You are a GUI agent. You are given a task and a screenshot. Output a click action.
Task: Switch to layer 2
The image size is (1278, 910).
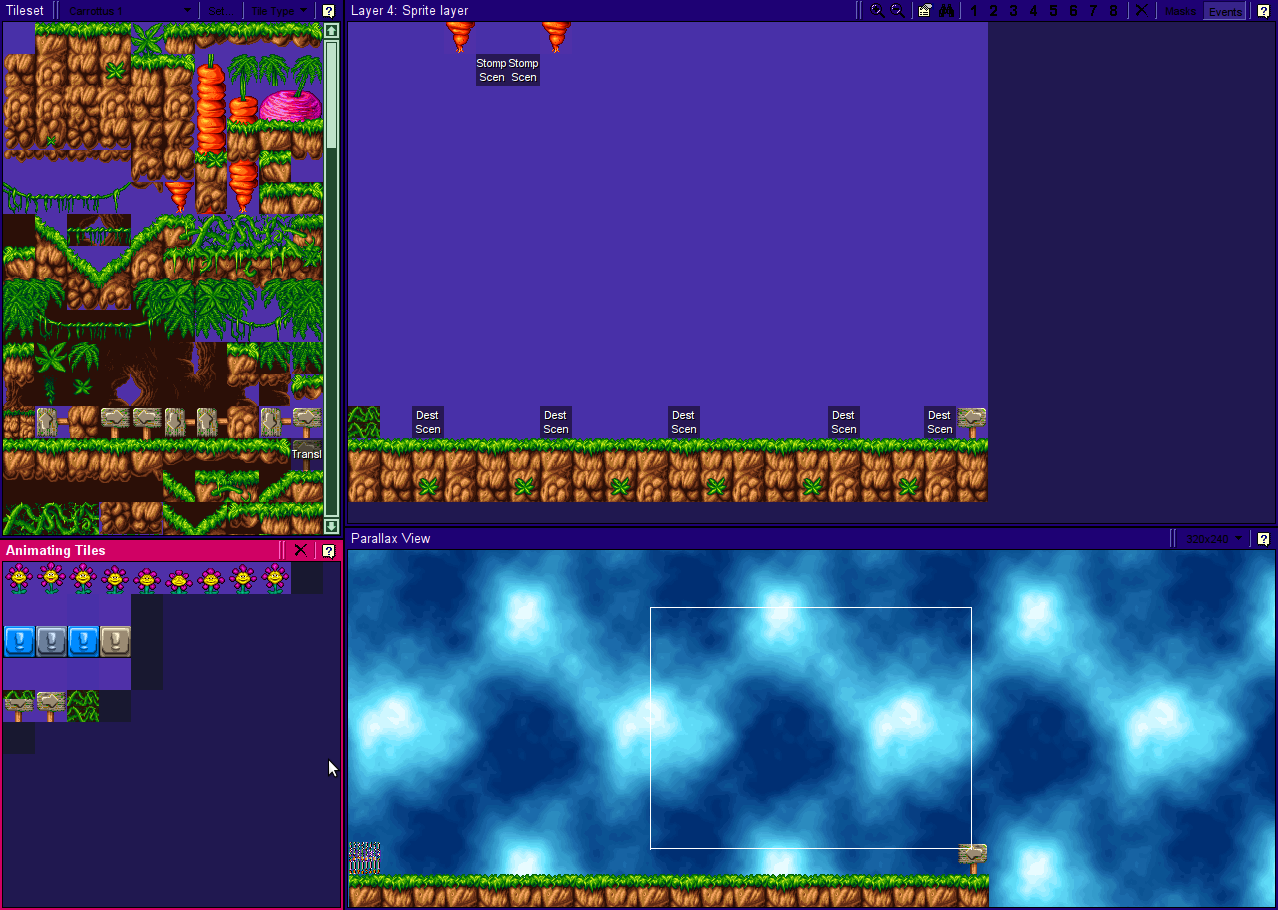(x=993, y=11)
